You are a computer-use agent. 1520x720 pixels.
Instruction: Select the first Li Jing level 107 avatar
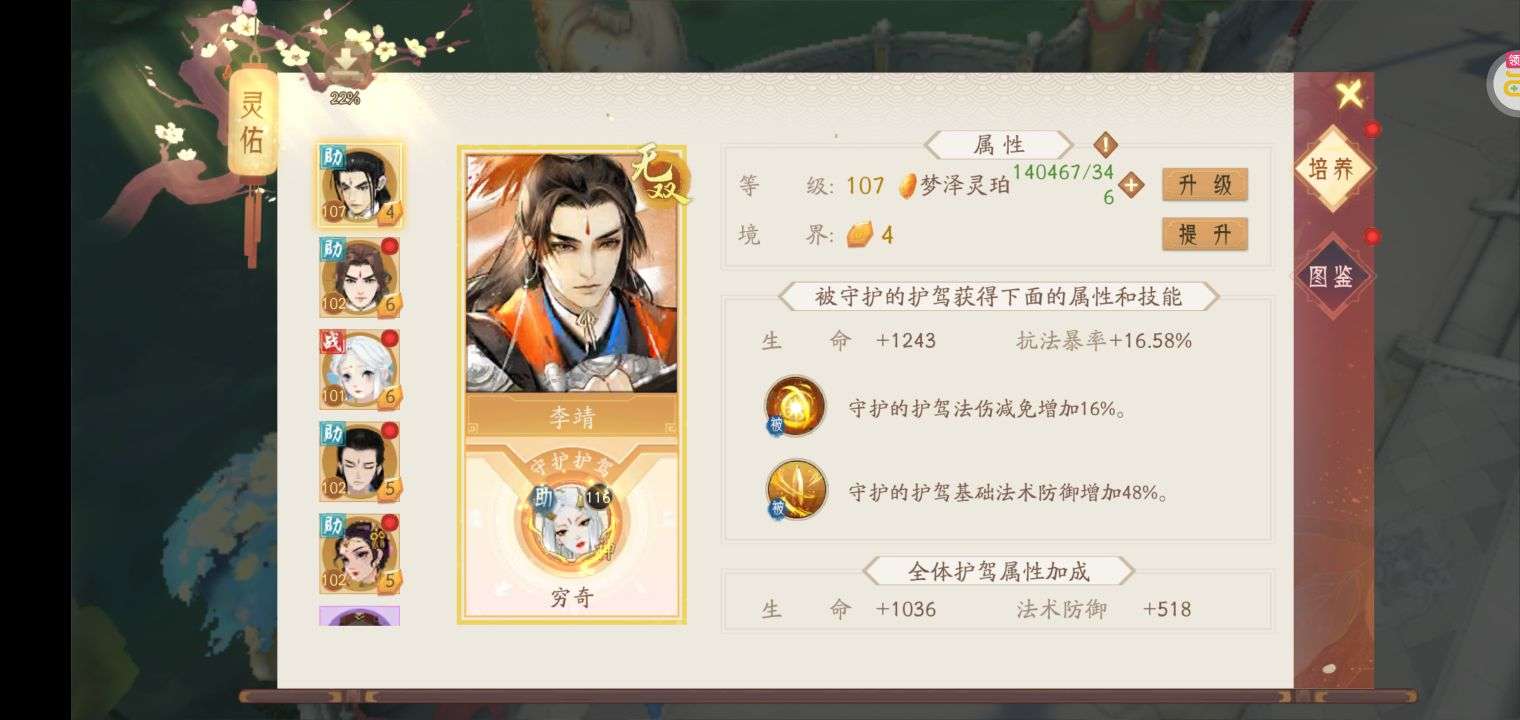tap(360, 187)
